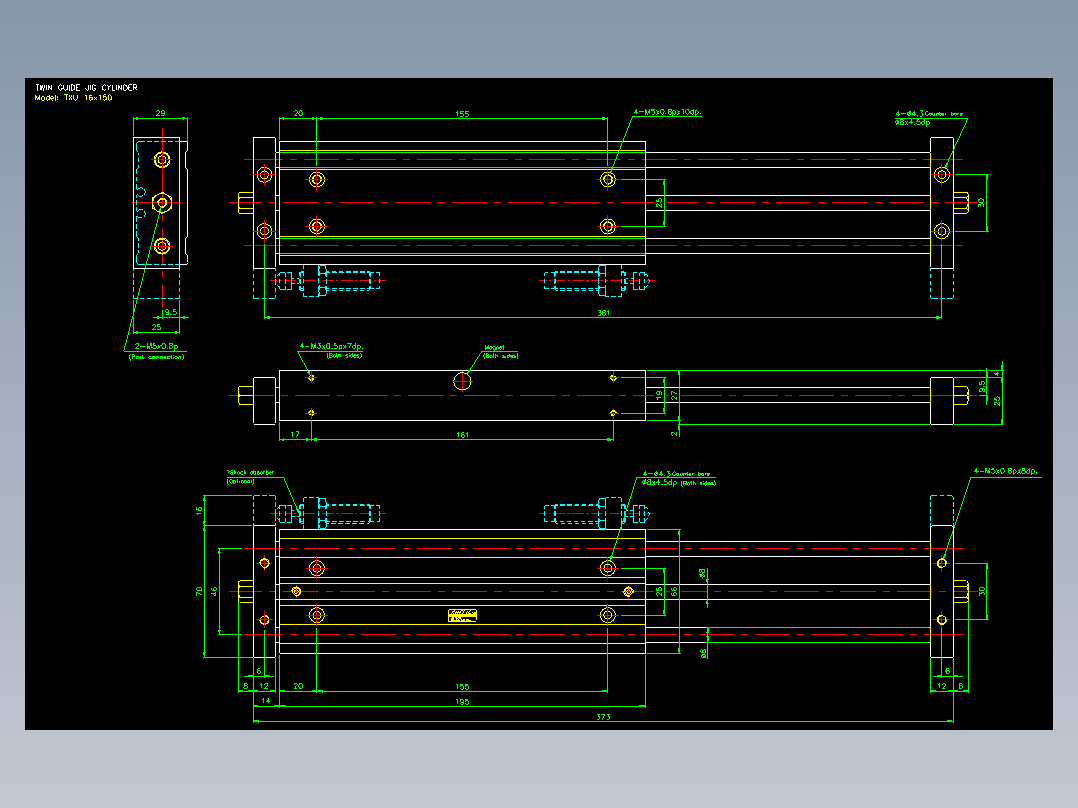Select the '4-M3x0.5px7dp.' callout text
This screenshot has height=808, width=1078.
point(331,347)
